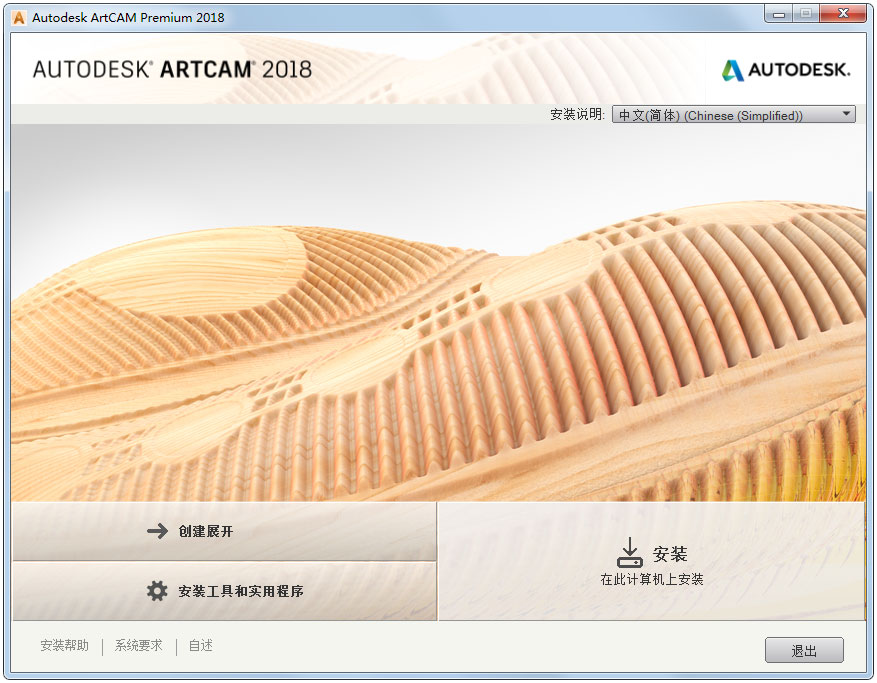Click the AUTODESK ARTCAM 2018 wordmark
This screenshot has width=877, height=683.
click(x=170, y=68)
